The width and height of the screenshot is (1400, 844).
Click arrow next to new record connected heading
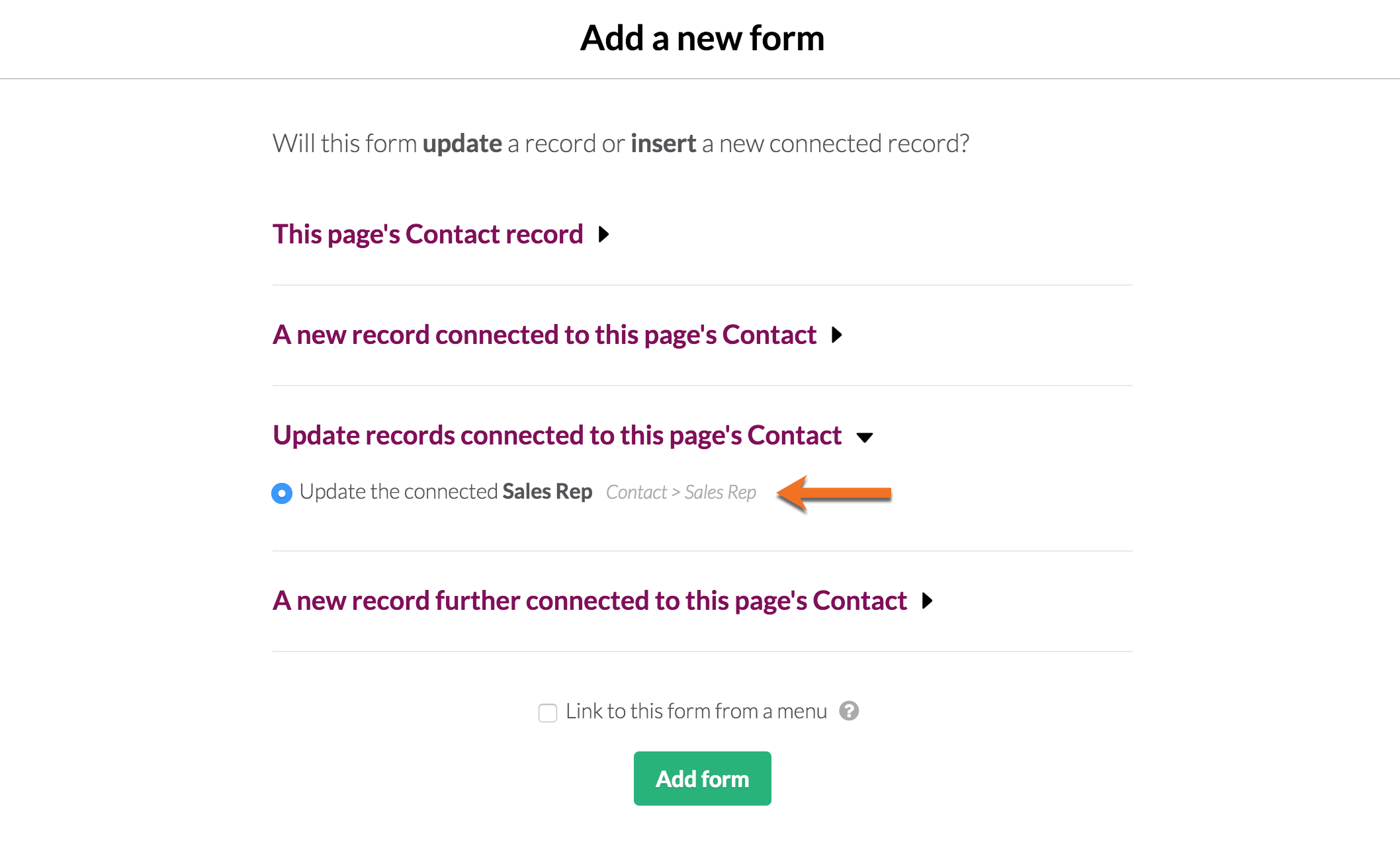click(837, 335)
